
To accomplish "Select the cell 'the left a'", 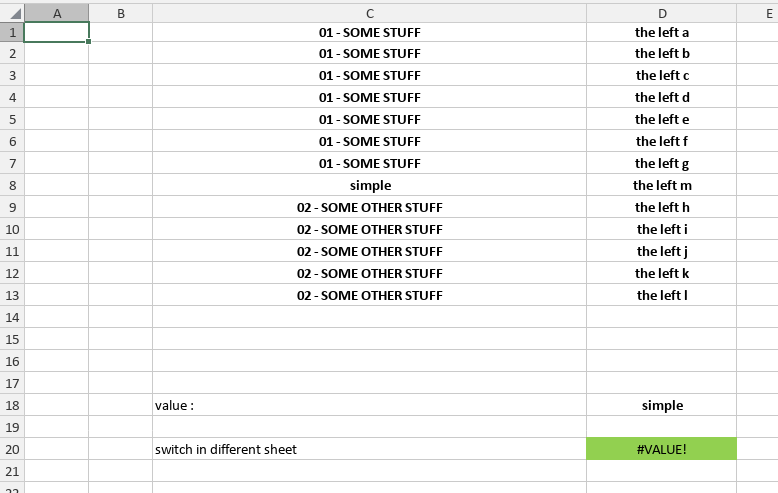I will click(x=662, y=32).
